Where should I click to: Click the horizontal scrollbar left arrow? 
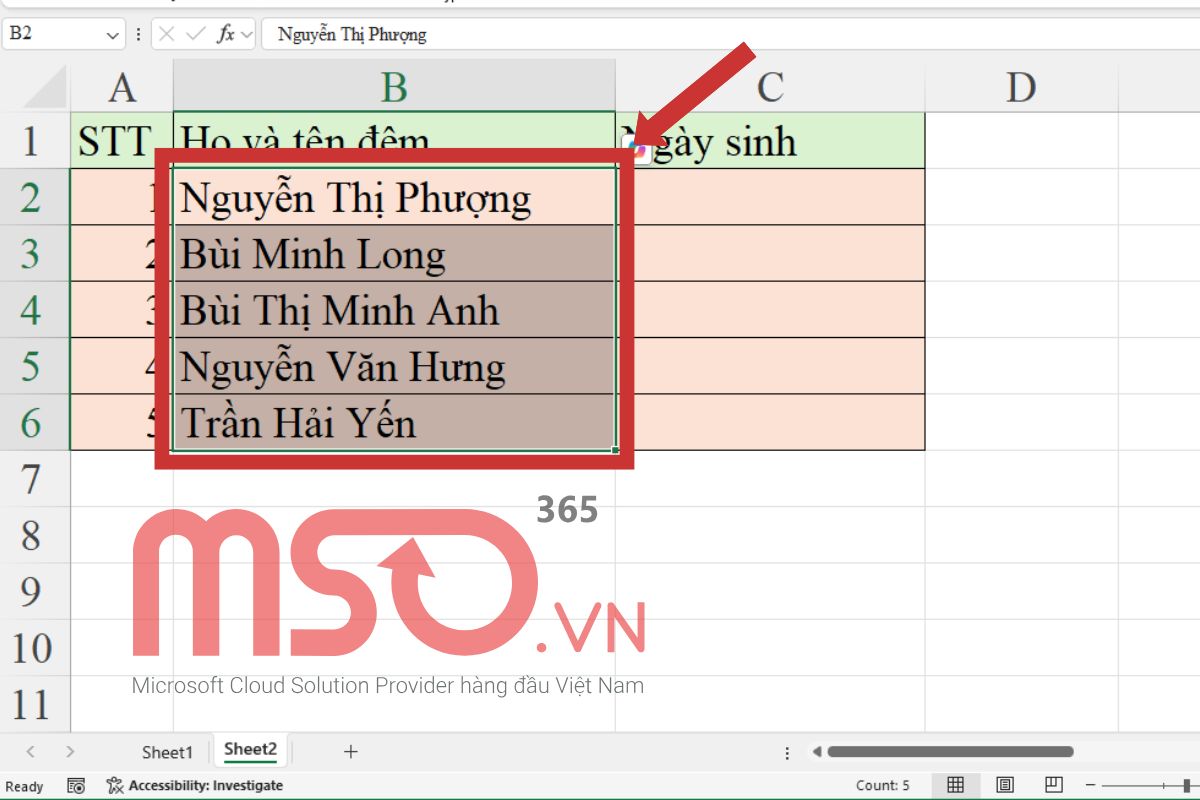[x=816, y=752]
